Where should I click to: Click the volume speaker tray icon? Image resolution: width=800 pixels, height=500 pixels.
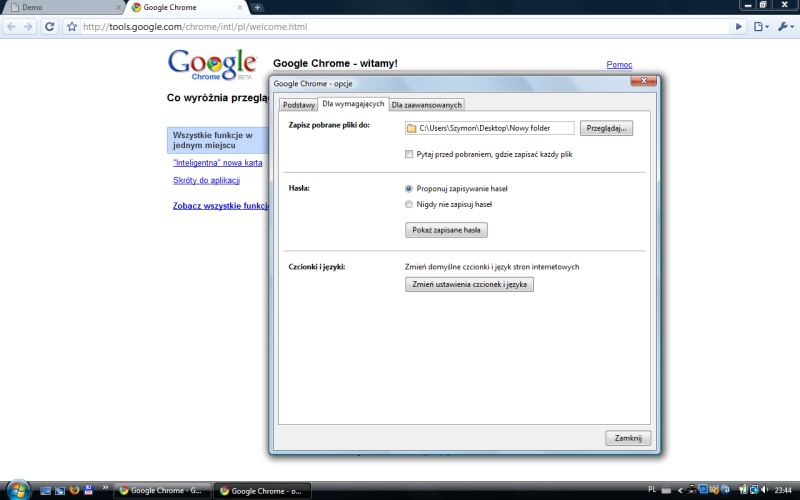pos(765,490)
